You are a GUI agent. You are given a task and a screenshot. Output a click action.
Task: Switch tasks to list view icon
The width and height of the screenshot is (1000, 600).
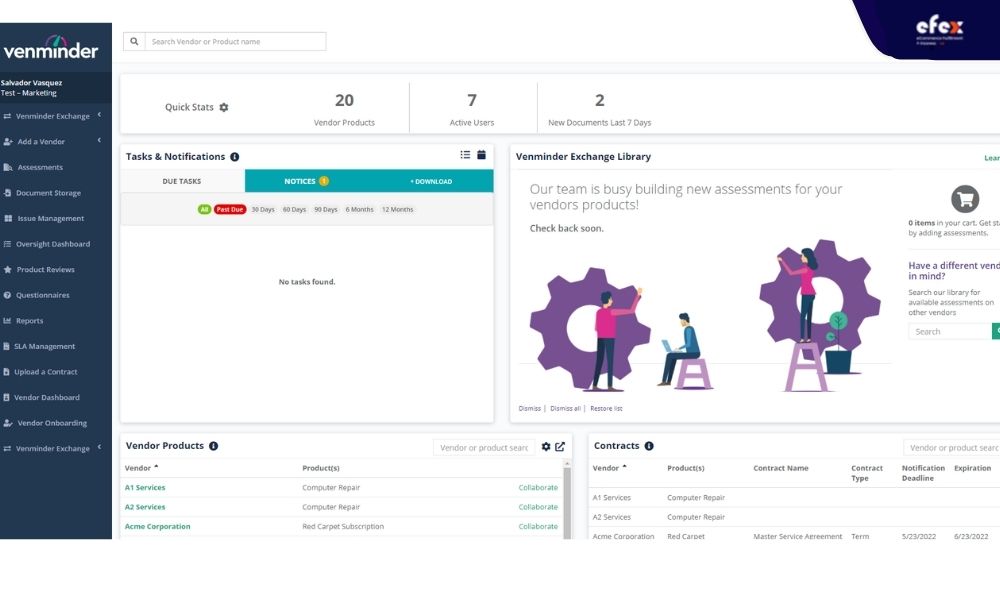click(x=465, y=155)
